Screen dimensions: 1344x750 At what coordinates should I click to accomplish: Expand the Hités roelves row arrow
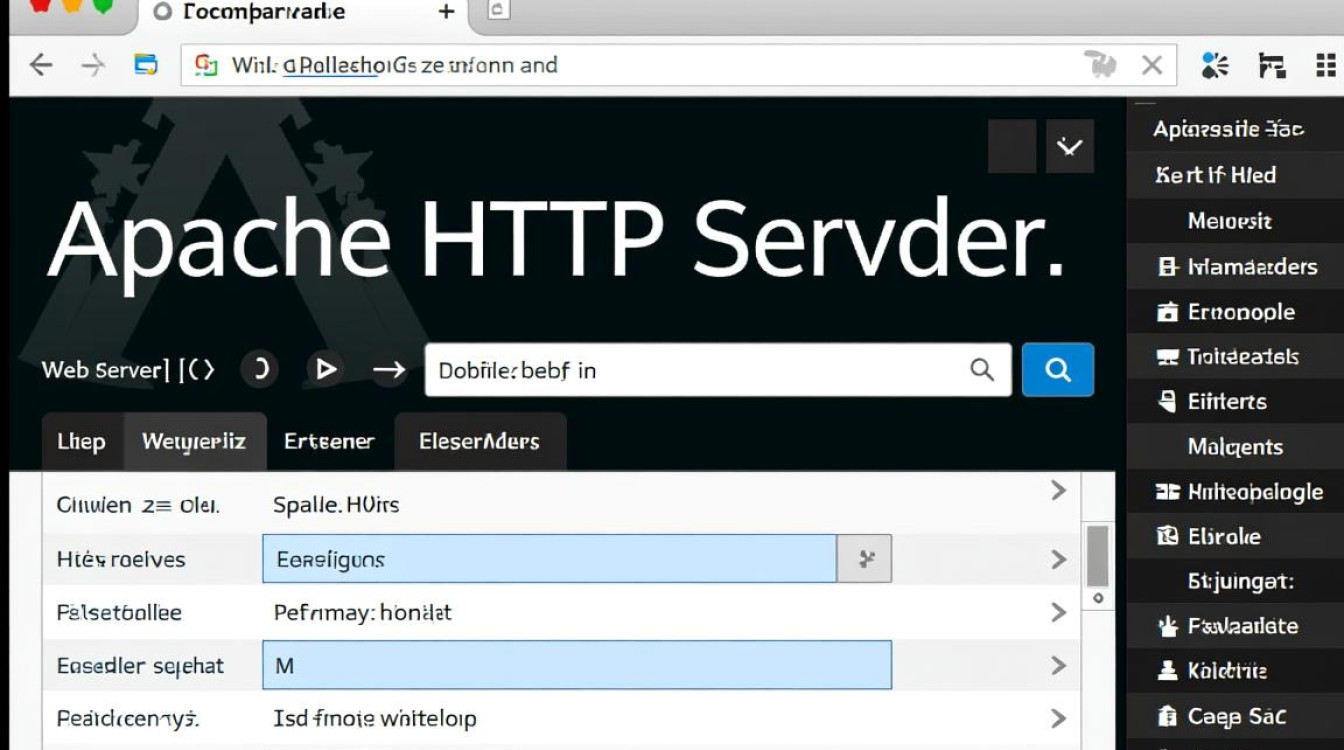[x=1058, y=559]
